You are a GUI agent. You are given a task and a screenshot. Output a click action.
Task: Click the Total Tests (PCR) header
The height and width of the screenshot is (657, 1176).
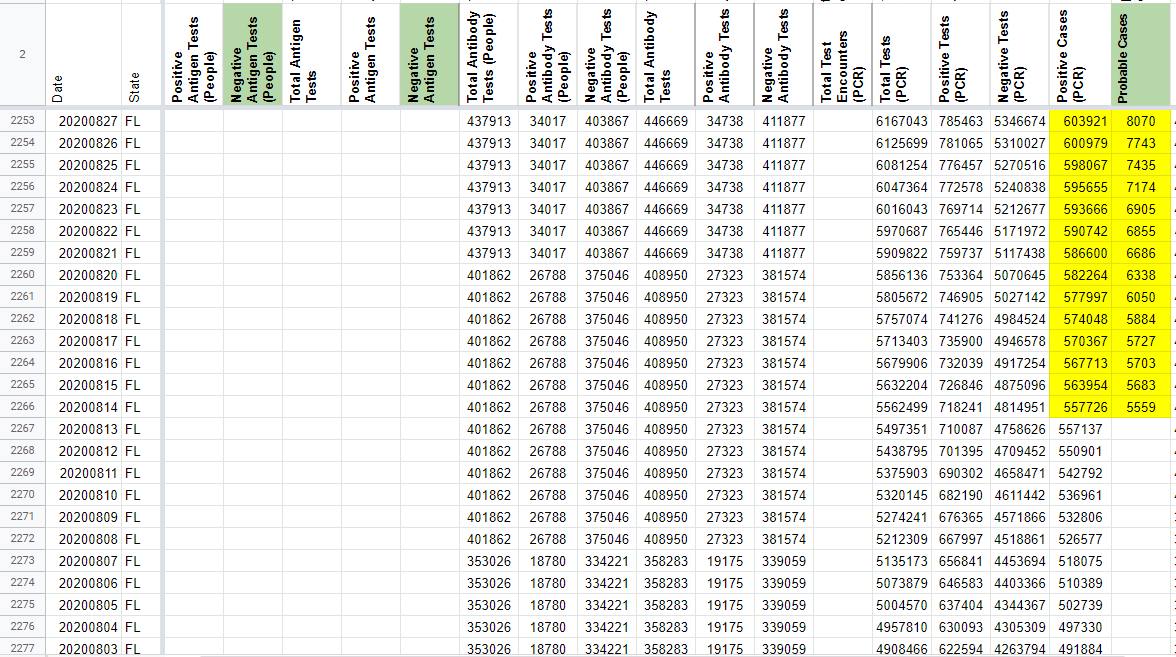click(x=902, y=54)
